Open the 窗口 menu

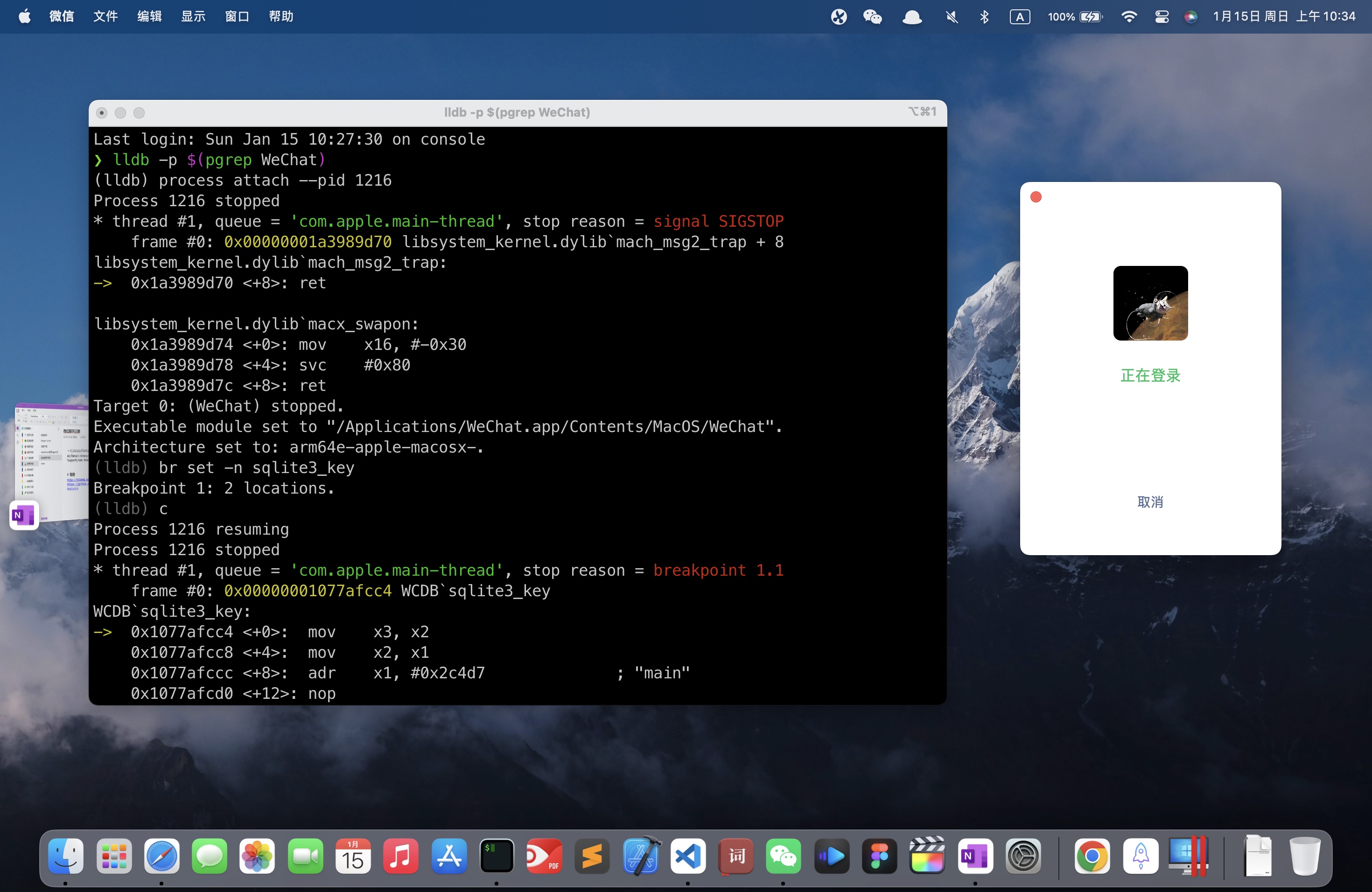click(237, 16)
